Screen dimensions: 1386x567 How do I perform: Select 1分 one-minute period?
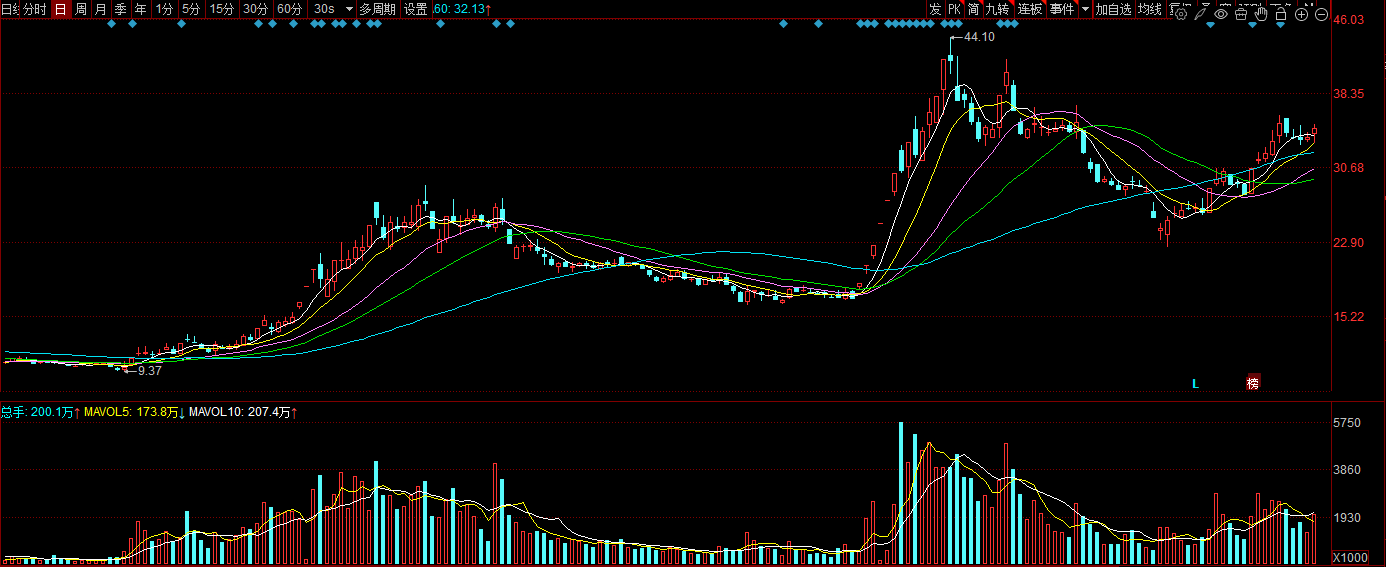coord(164,9)
